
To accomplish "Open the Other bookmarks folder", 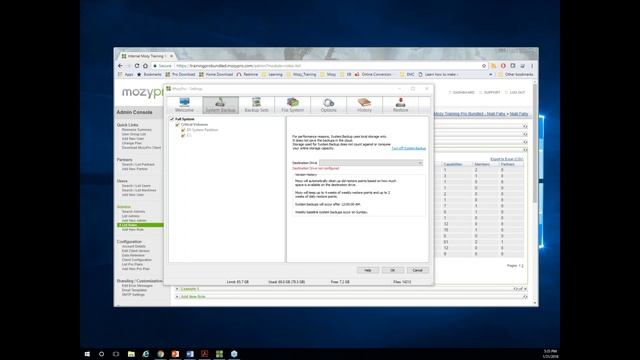I will point(516,75).
